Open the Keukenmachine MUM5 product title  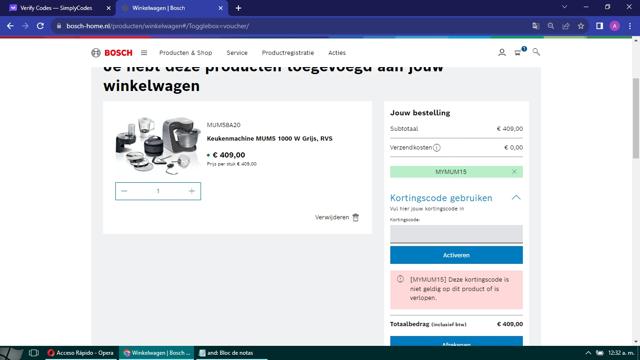click(x=269, y=139)
